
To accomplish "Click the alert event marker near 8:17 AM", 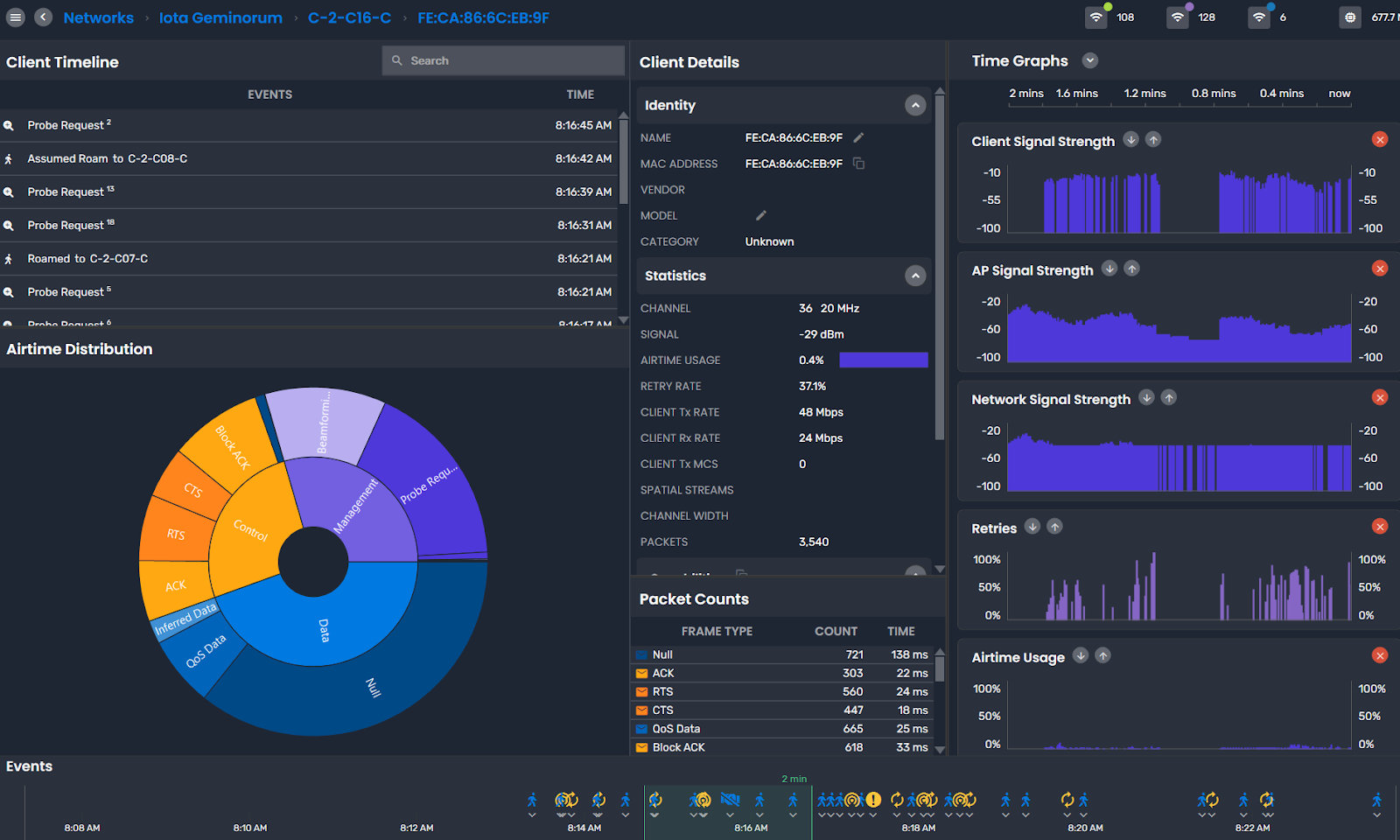I will coord(873,800).
